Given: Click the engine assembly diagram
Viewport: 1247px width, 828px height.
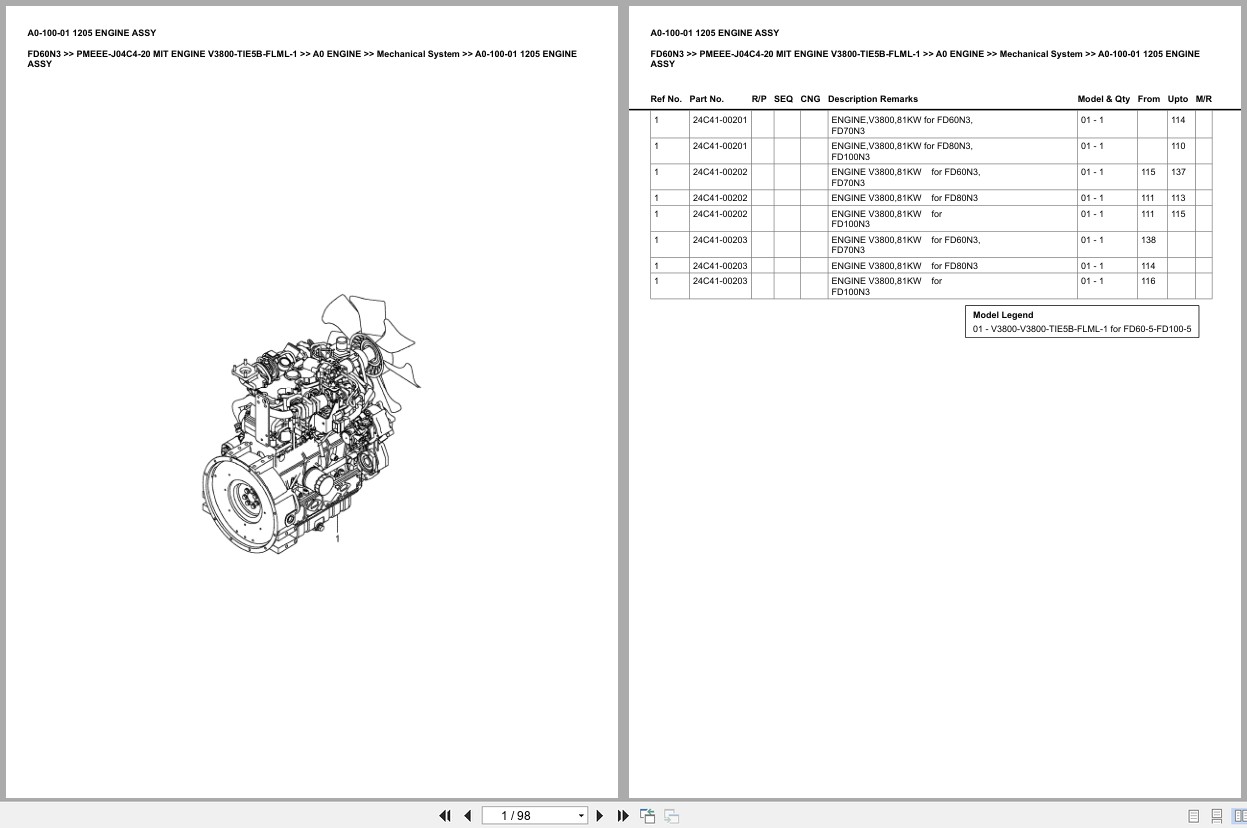Looking at the screenshot, I should (x=311, y=425).
